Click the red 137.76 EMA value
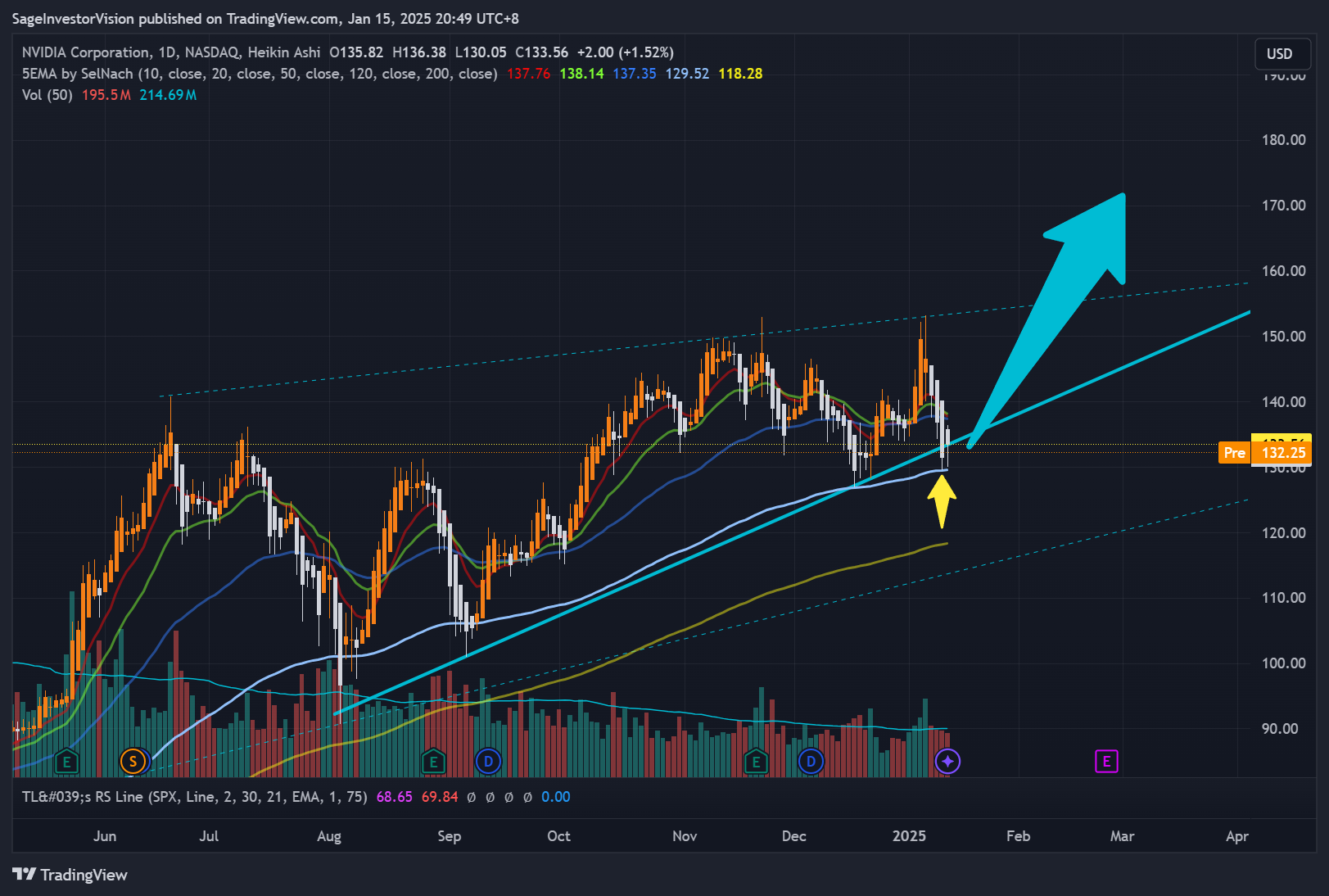 point(528,74)
